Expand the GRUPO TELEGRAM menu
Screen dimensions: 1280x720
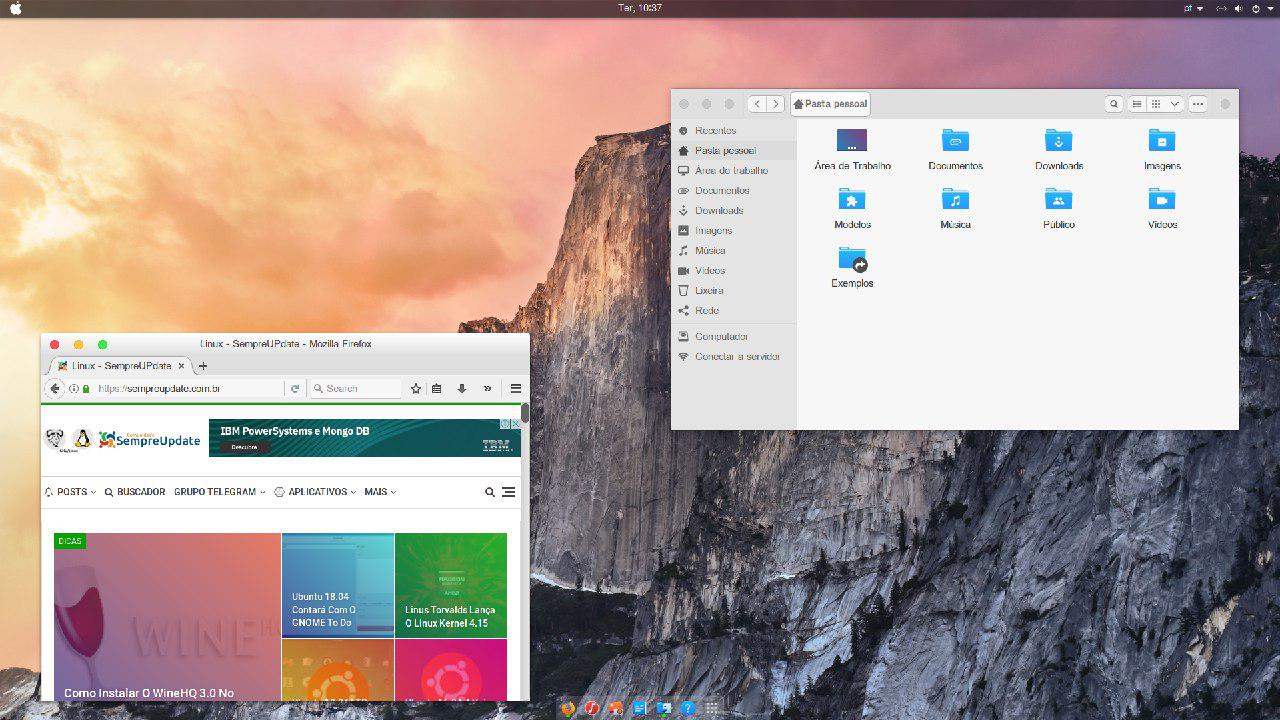coord(220,492)
